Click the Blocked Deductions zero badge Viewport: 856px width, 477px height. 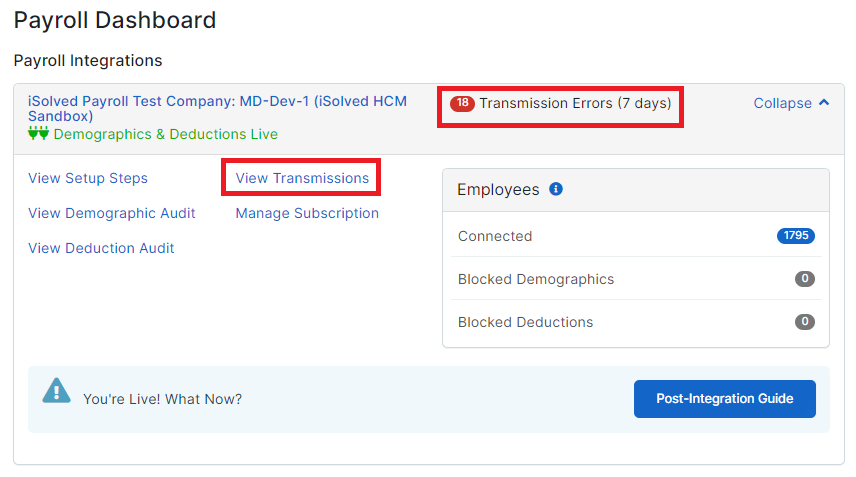click(805, 322)
